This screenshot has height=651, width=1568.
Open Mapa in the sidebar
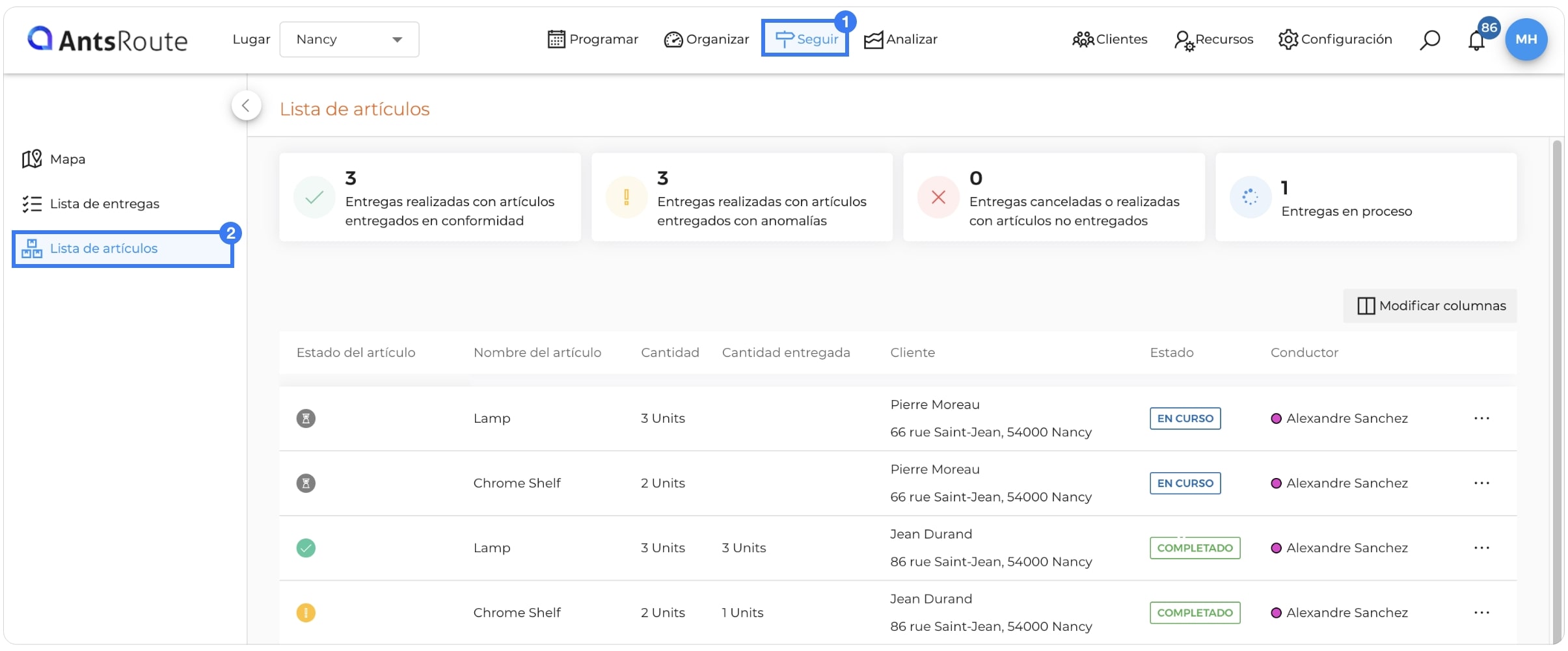coord(54,159)
